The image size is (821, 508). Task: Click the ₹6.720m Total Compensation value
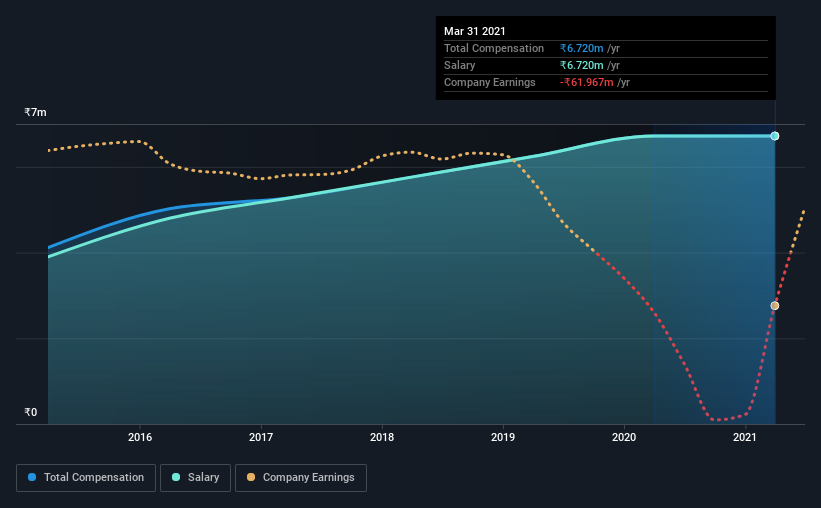(x=581, y=48)
